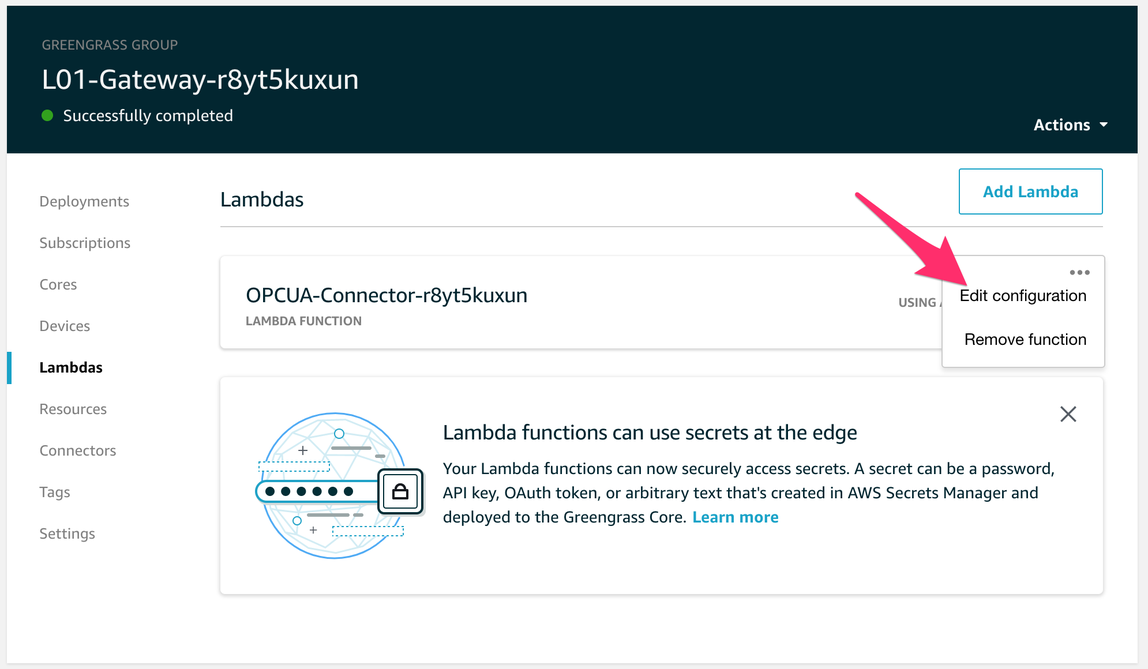Open Tags in the sidebar
1148x669 pixels.
pos(55,492)
